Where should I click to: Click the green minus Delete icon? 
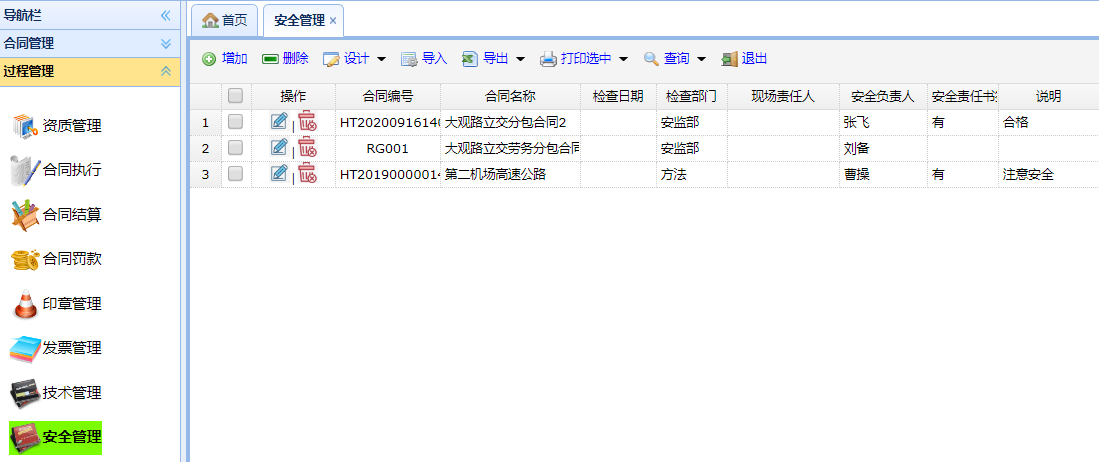(271, 59)
